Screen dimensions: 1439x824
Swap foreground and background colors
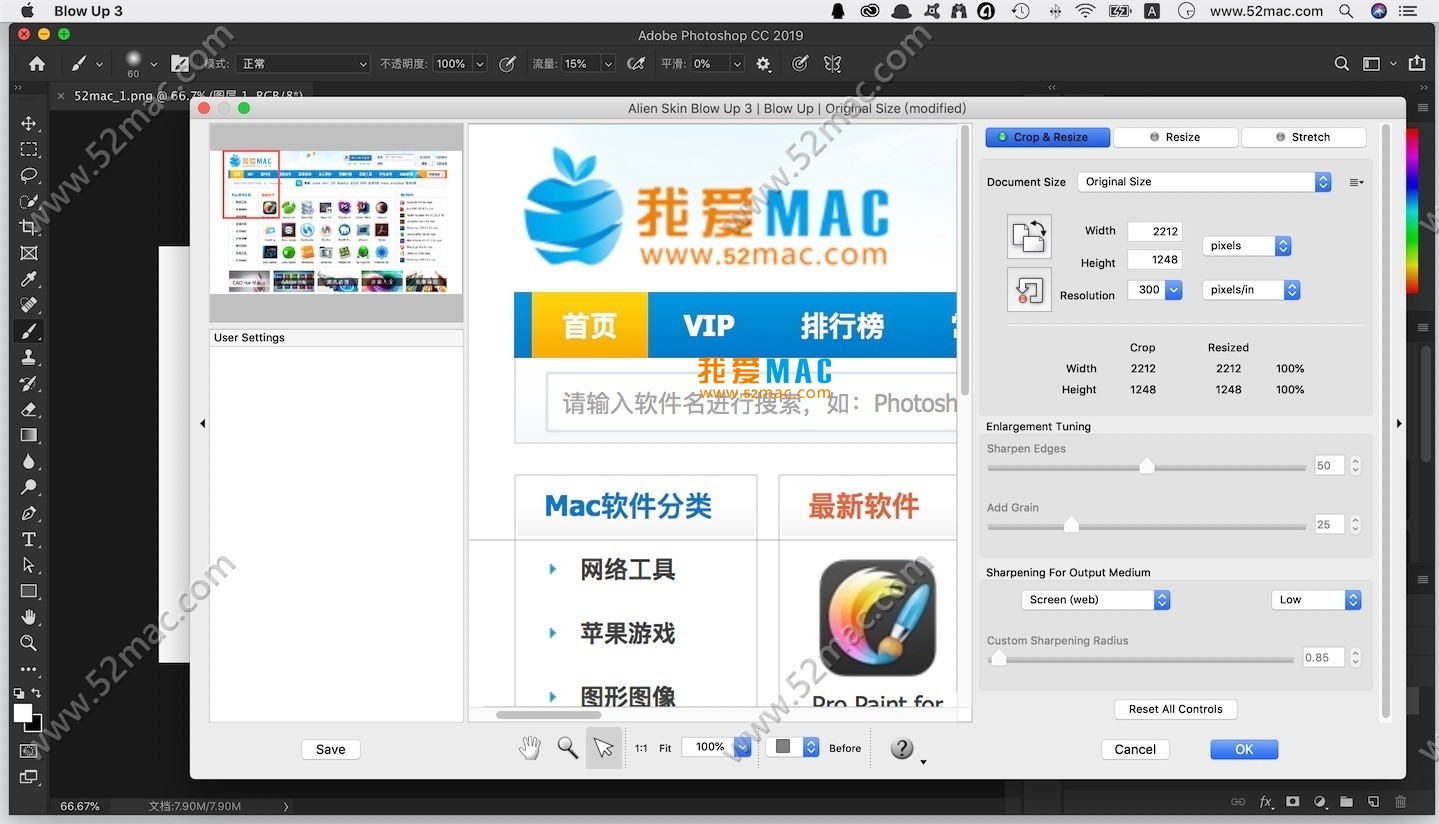point(37,693)
